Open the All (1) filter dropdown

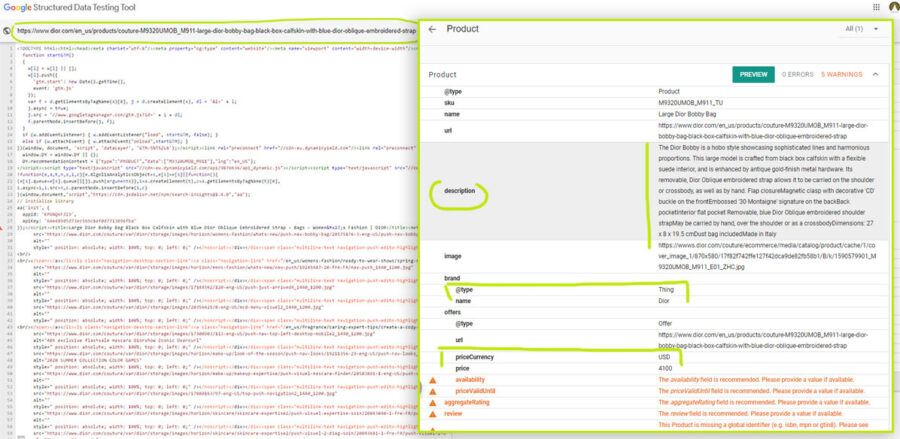(x=862, y=29)
